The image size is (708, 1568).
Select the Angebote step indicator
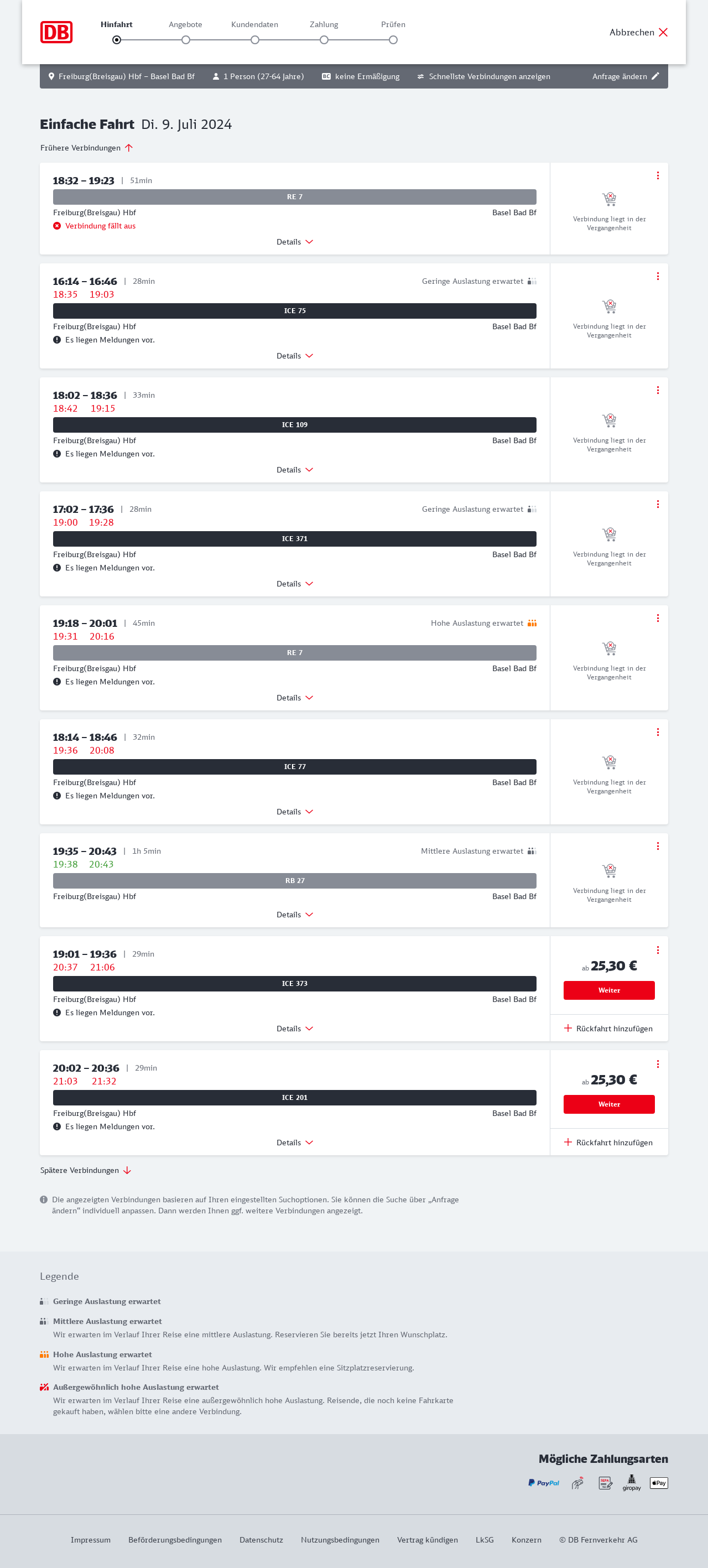tap(186, 40)
